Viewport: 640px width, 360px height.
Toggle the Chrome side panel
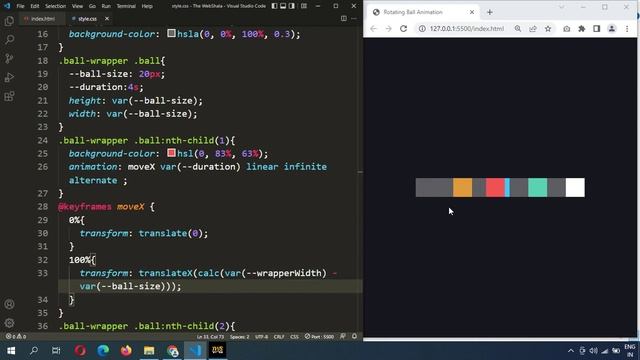(596, 29)
